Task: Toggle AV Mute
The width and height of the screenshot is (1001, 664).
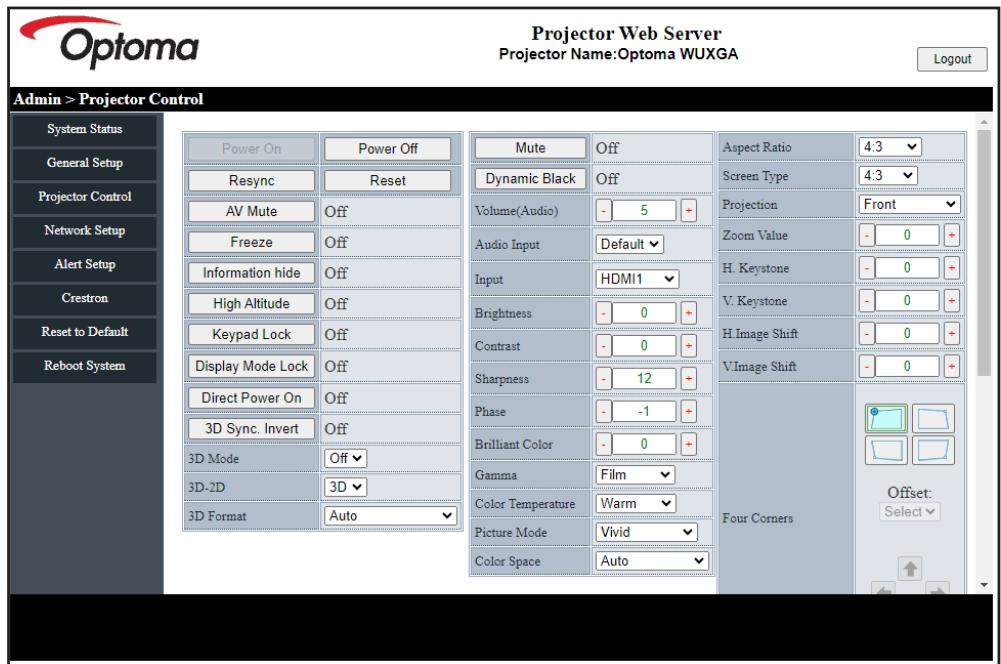Action: 252,211
